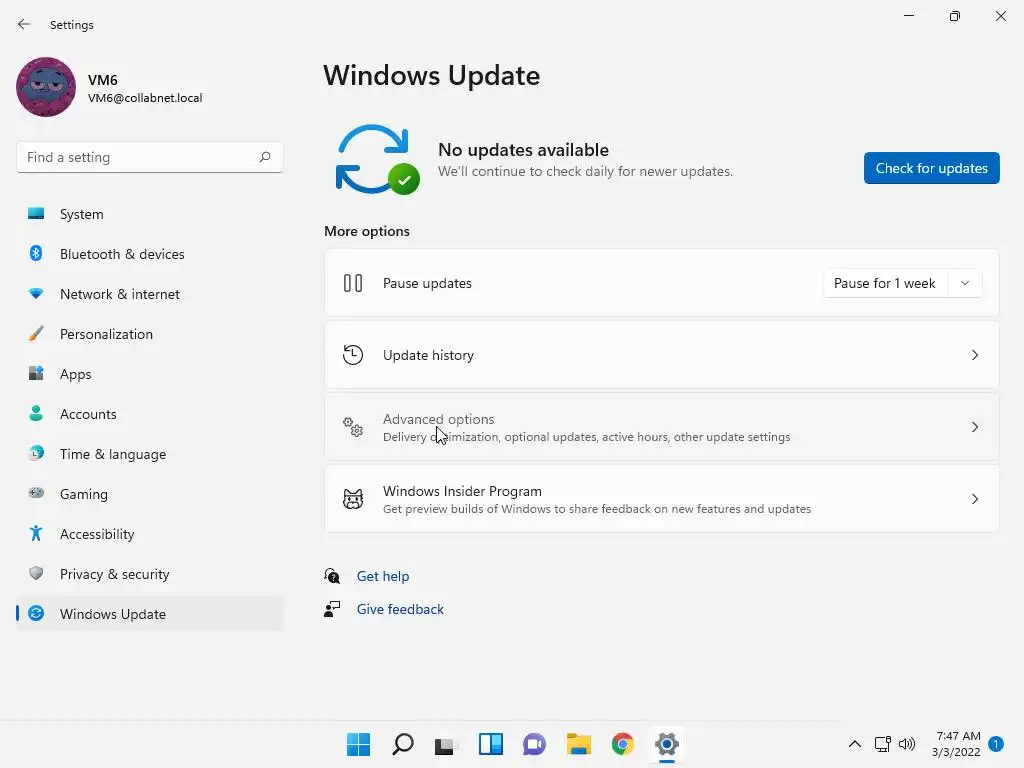This screenshot has width=1024, height=768.
Task: Switch to Personalization label
Action: pyautogui.click(x=106, y=334)
